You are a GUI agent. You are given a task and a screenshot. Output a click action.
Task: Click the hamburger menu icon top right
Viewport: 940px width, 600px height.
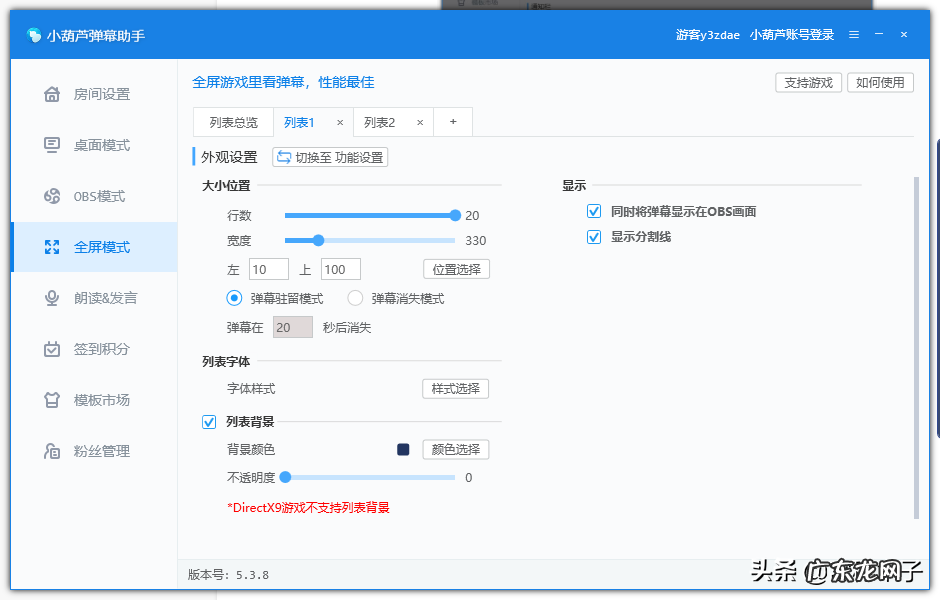854,34
